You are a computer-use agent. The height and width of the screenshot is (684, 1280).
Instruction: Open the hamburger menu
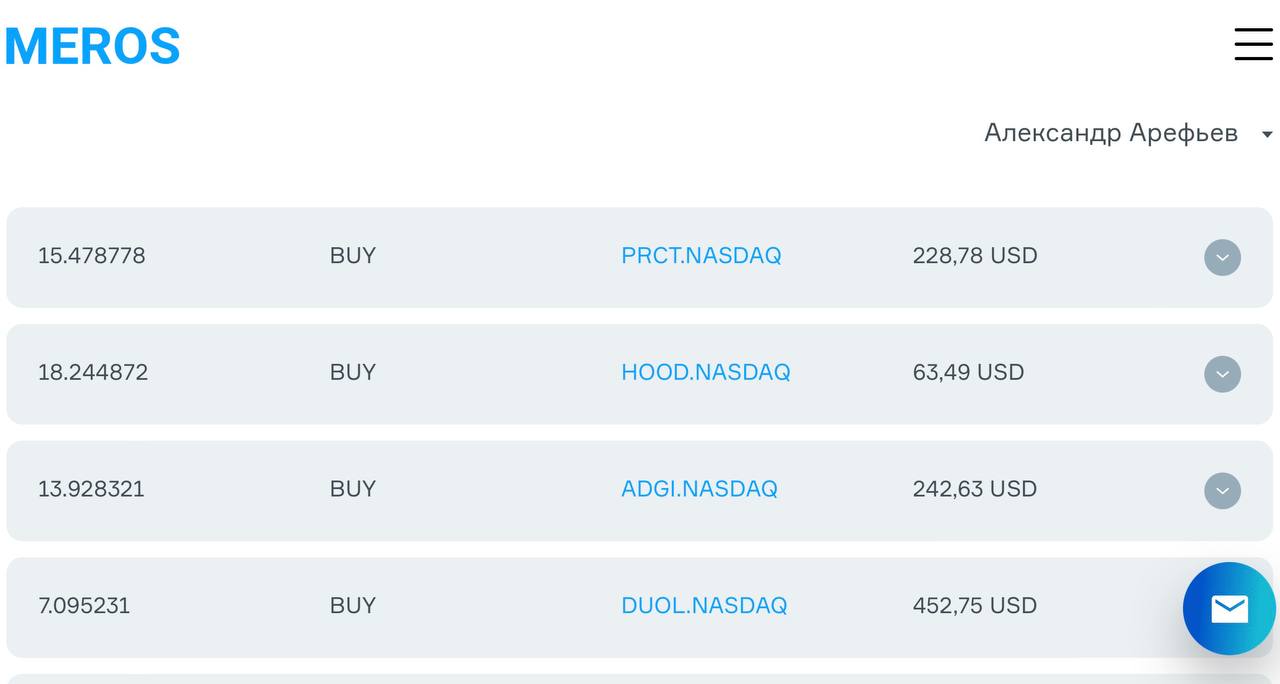[x=1253, y=44]
